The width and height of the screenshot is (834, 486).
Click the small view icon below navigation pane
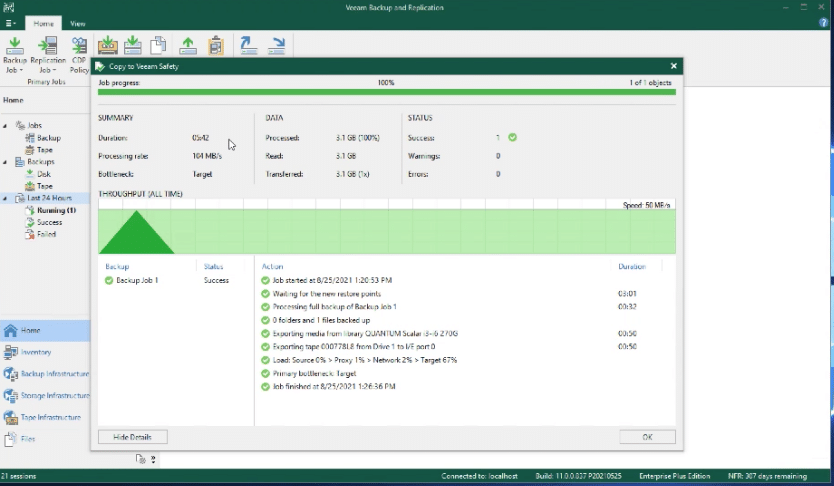point(140,459)
